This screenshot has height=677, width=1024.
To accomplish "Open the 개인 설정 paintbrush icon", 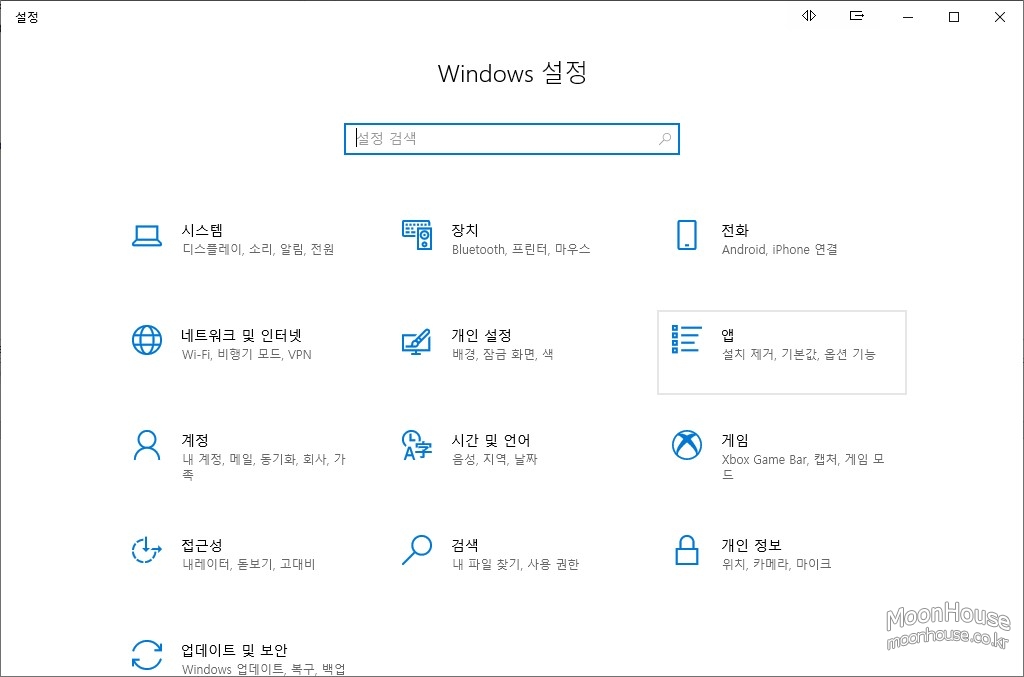I will 417,341.
